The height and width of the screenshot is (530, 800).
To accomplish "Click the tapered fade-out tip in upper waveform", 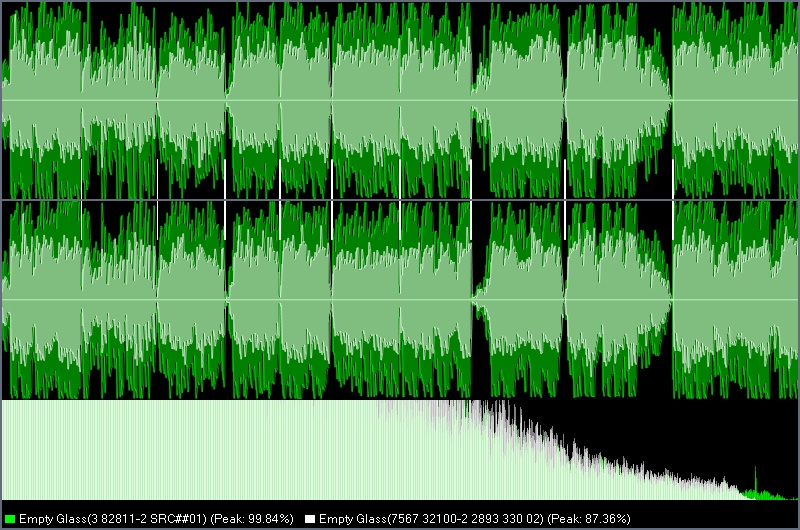I will tap(668, 98).
